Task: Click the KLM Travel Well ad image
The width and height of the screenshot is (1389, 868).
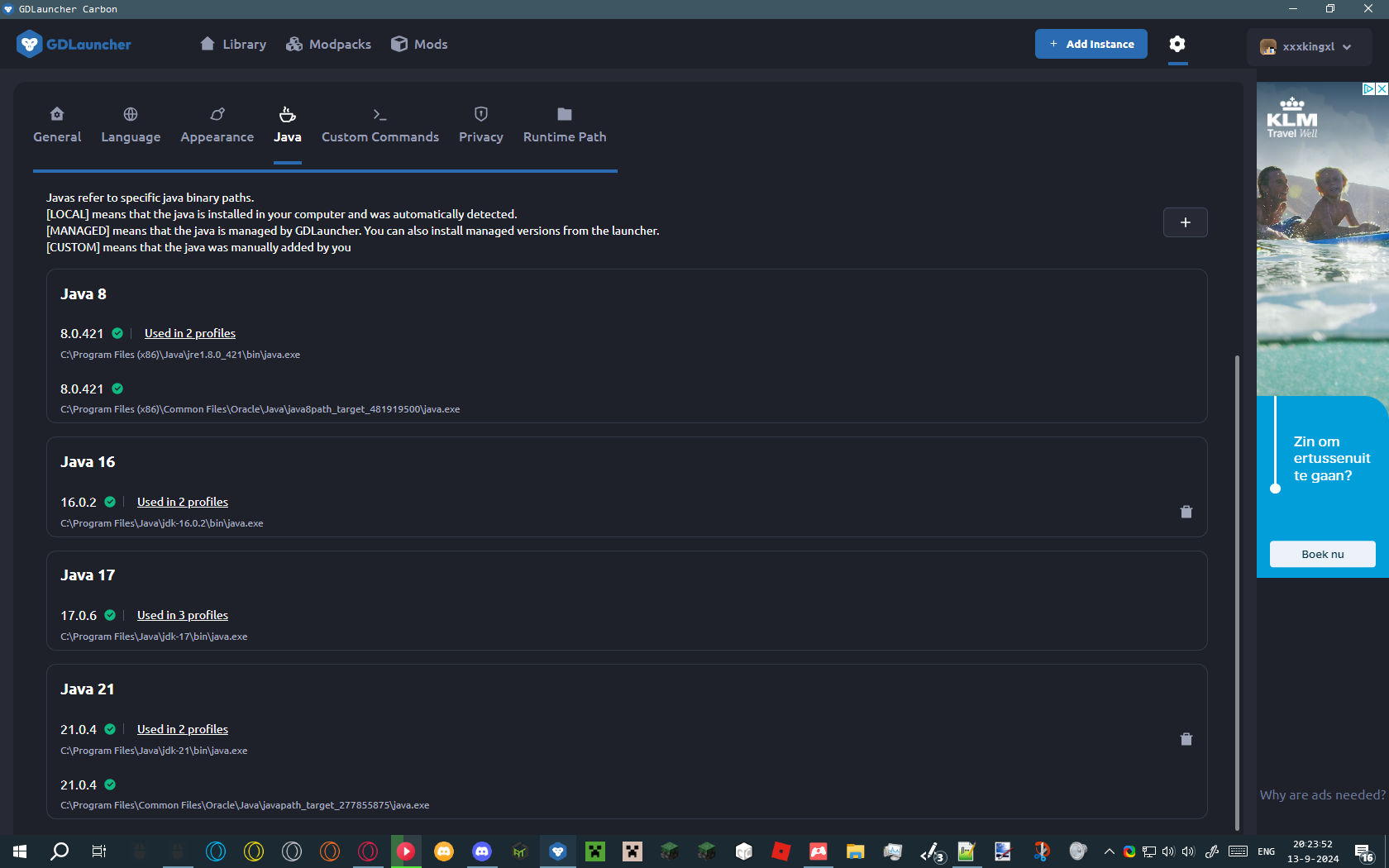Action: coord(1323,240)
